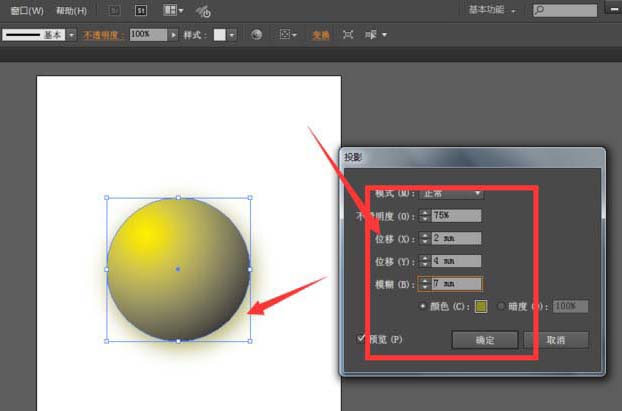The height and width of the screenshot is (411, 622).
Task: Click the left-middle selection handle of sphere
Action: 106,269
